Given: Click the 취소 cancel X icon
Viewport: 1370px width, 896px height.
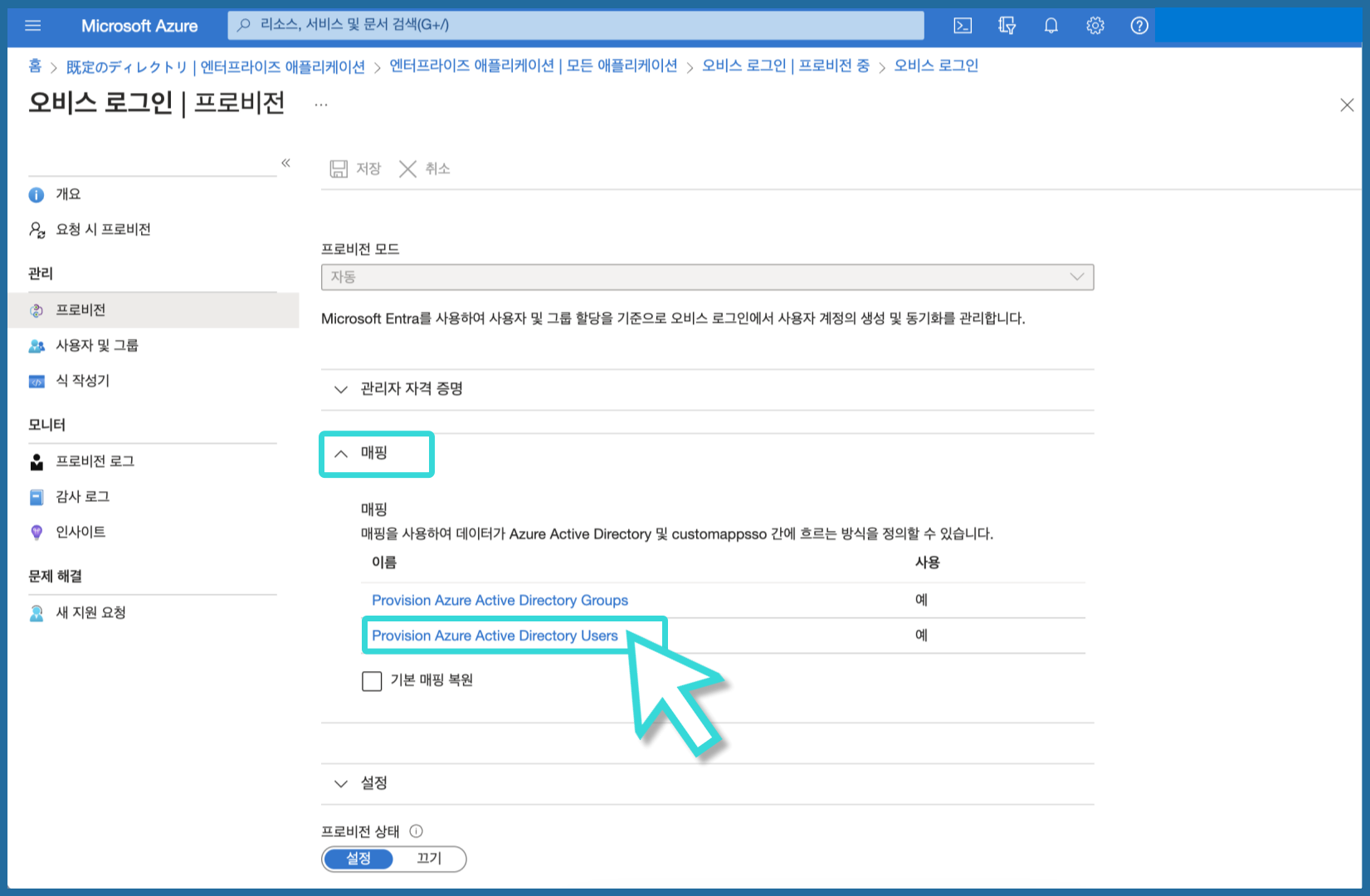Looking at the screenshot, I should [x=407, y=169].
